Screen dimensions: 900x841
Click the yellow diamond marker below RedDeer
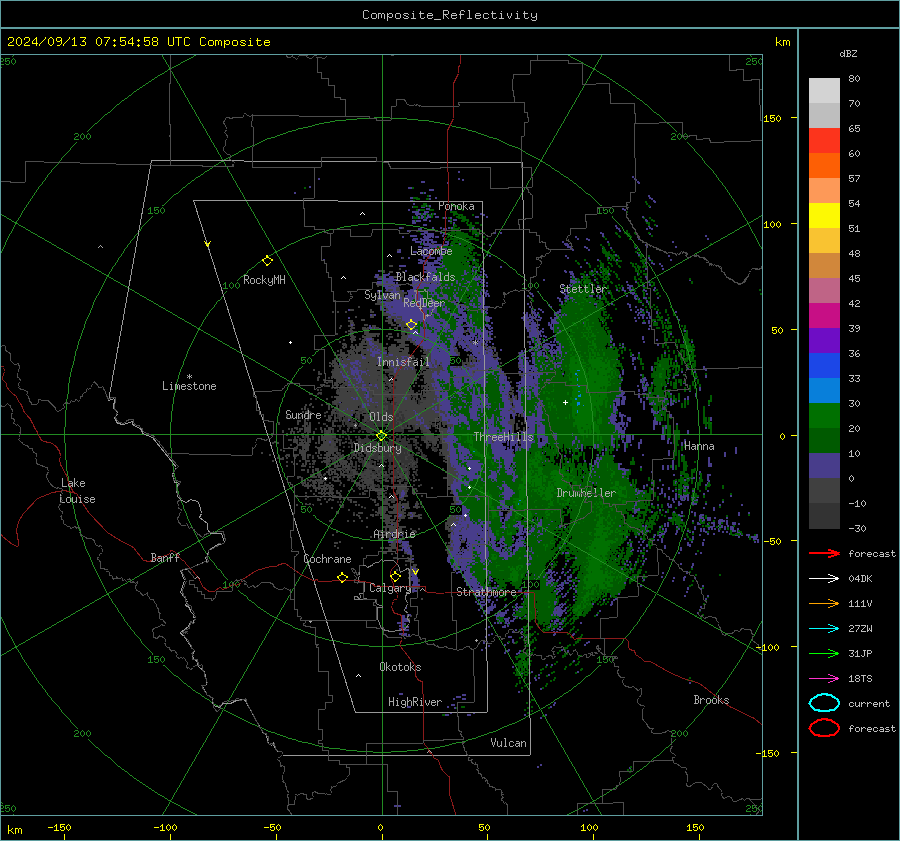point(412,325)
